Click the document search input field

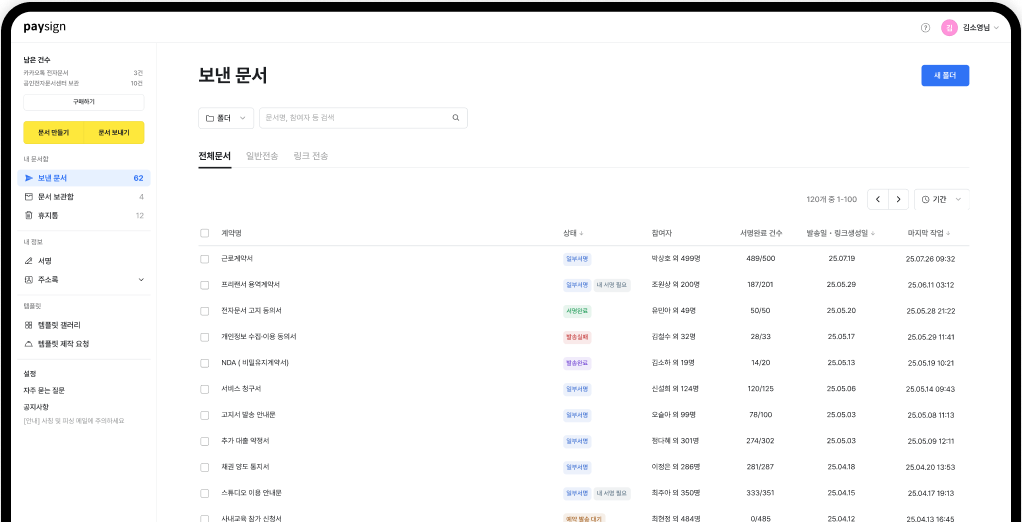tap(355, 118)
